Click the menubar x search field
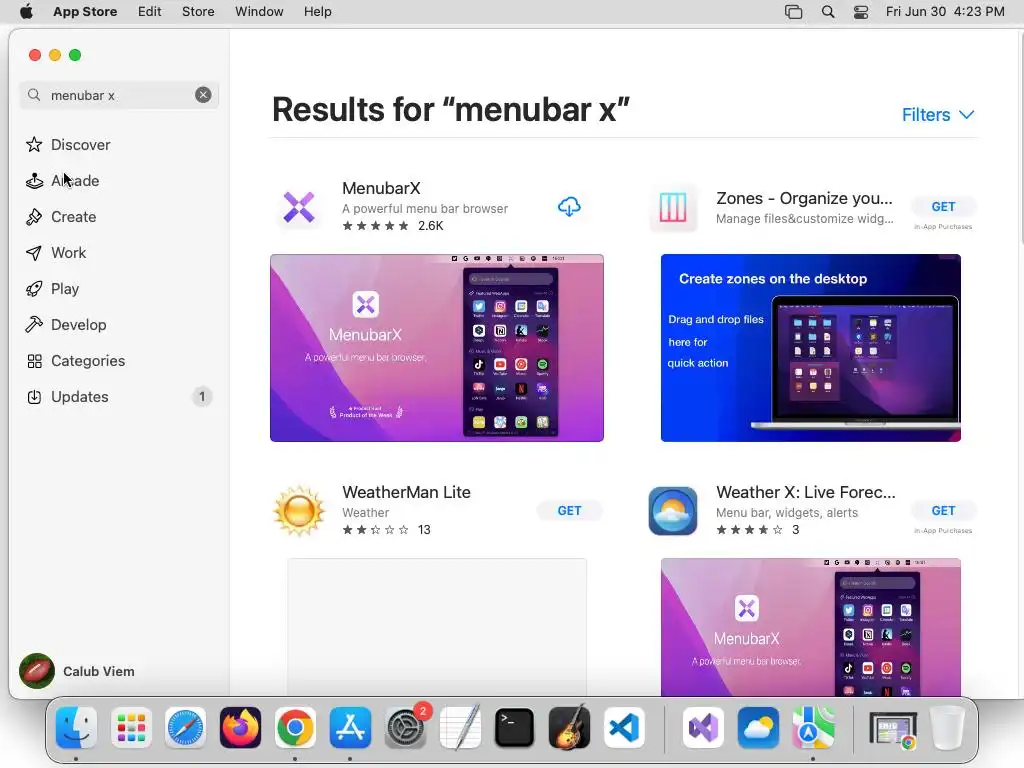Image resolution: width=1024 pixels, height=768 pixels. click(x=119, y=95)
